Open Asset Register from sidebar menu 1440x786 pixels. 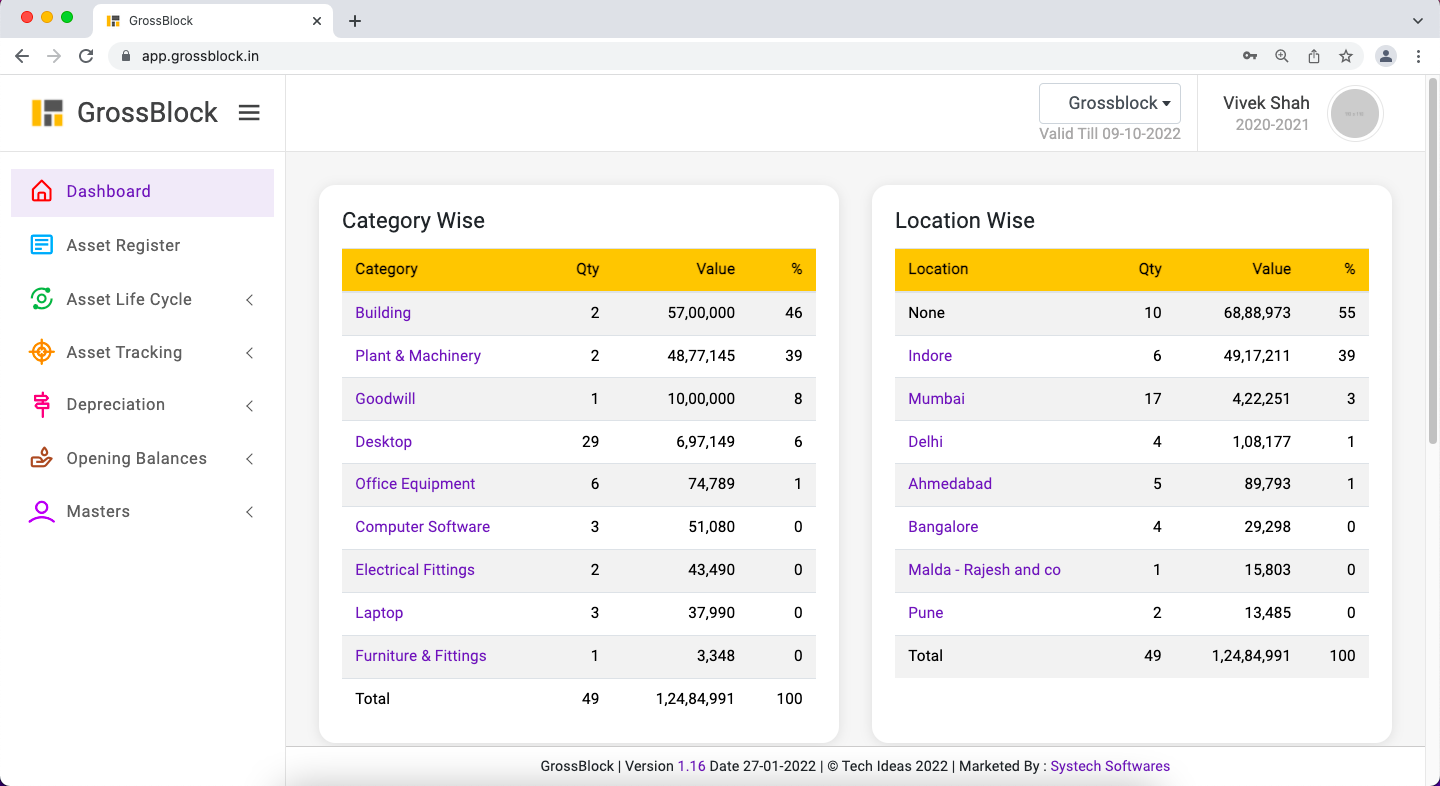pos(123,245)
